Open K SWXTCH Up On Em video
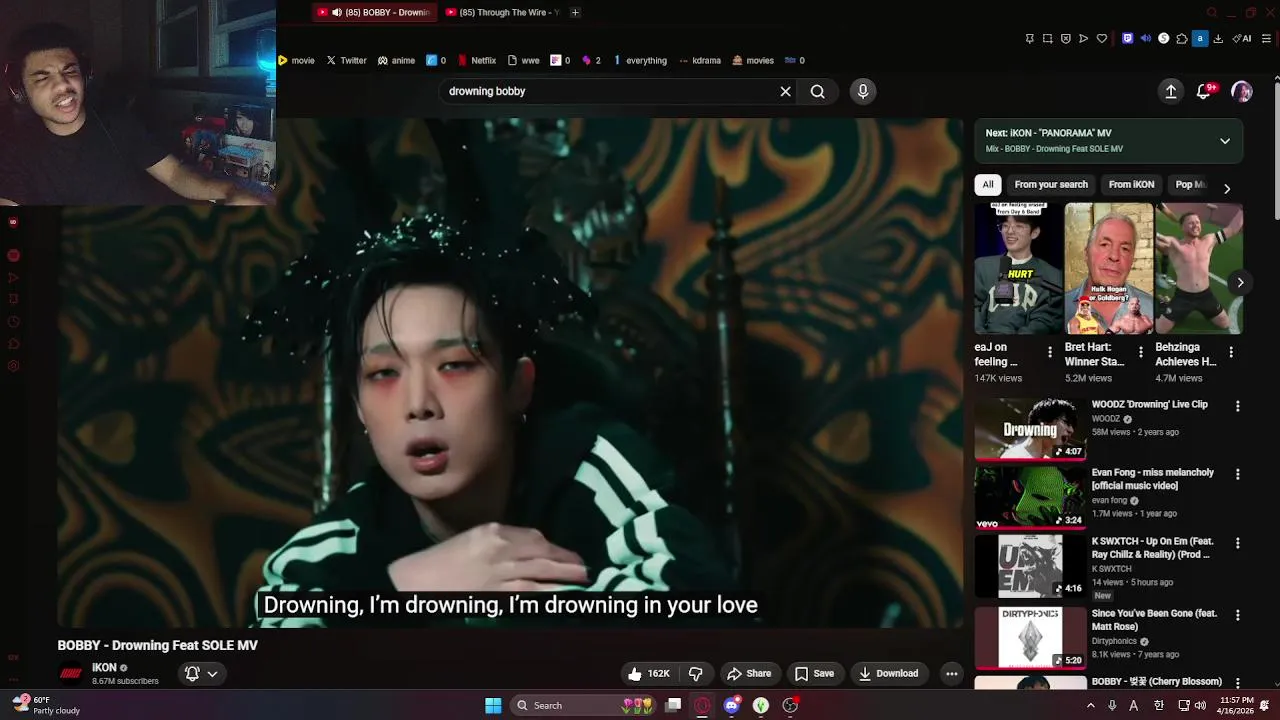This screenshot has width=1280, height=720. 1030,566
